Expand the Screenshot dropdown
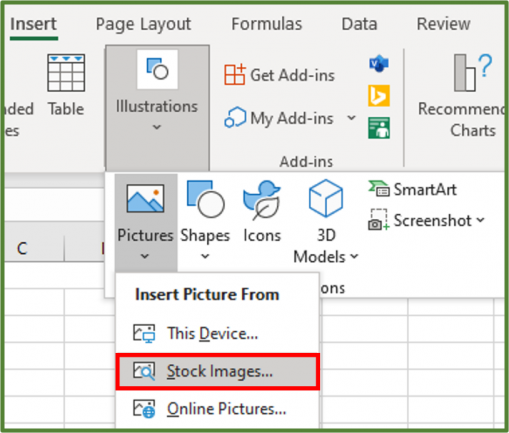 click(x=480, y=220)
